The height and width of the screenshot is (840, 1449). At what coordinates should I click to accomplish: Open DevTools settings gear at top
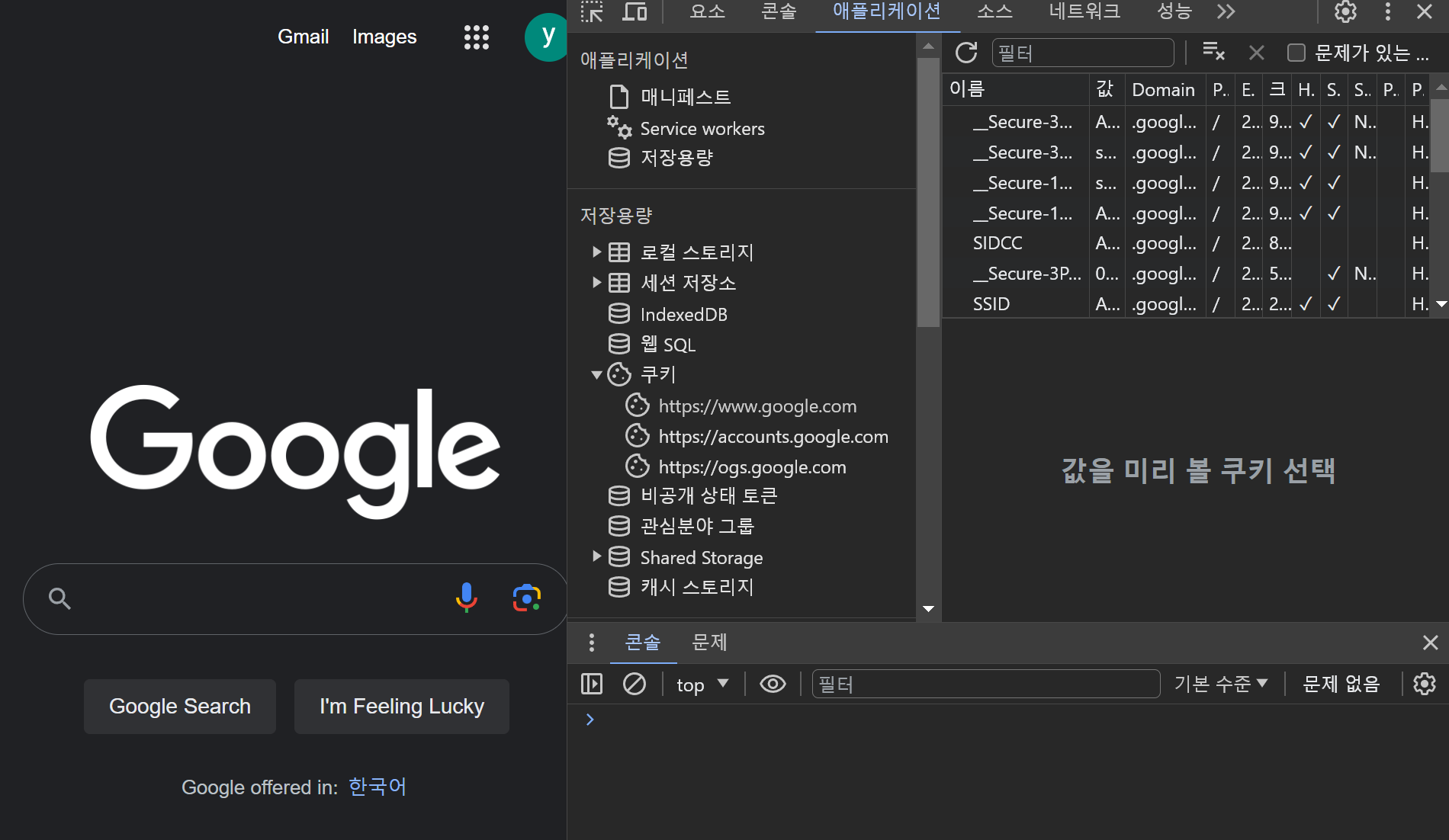tap(1345, 11)
